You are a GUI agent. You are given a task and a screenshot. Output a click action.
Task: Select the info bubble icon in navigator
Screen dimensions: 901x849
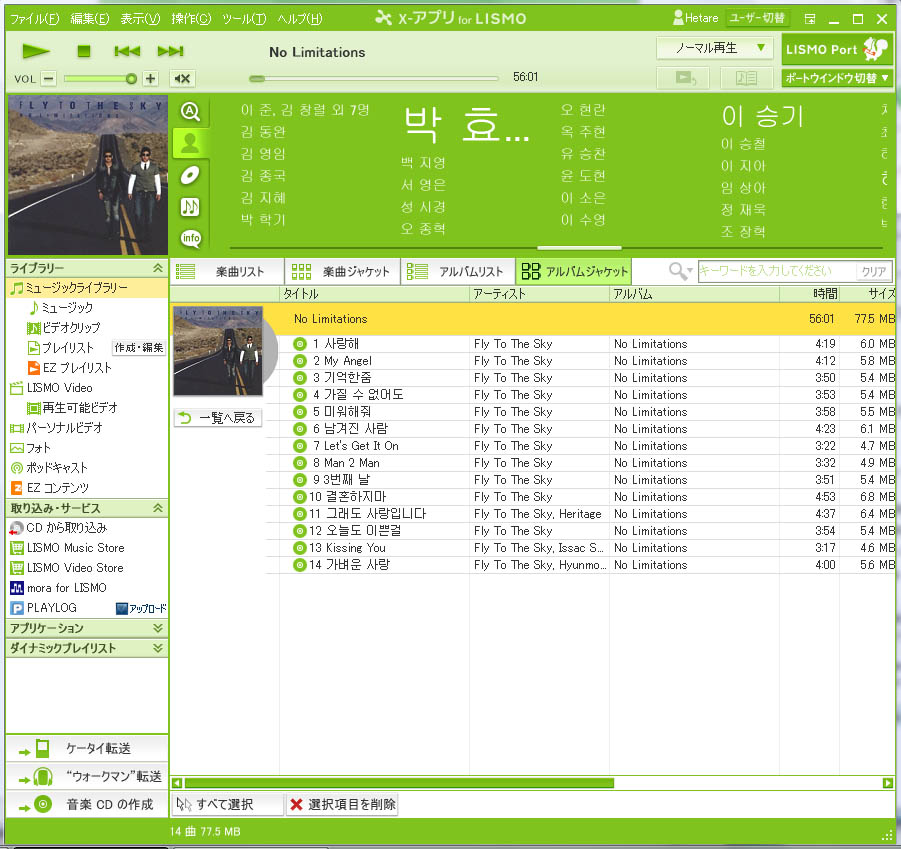tap(190, 238)
